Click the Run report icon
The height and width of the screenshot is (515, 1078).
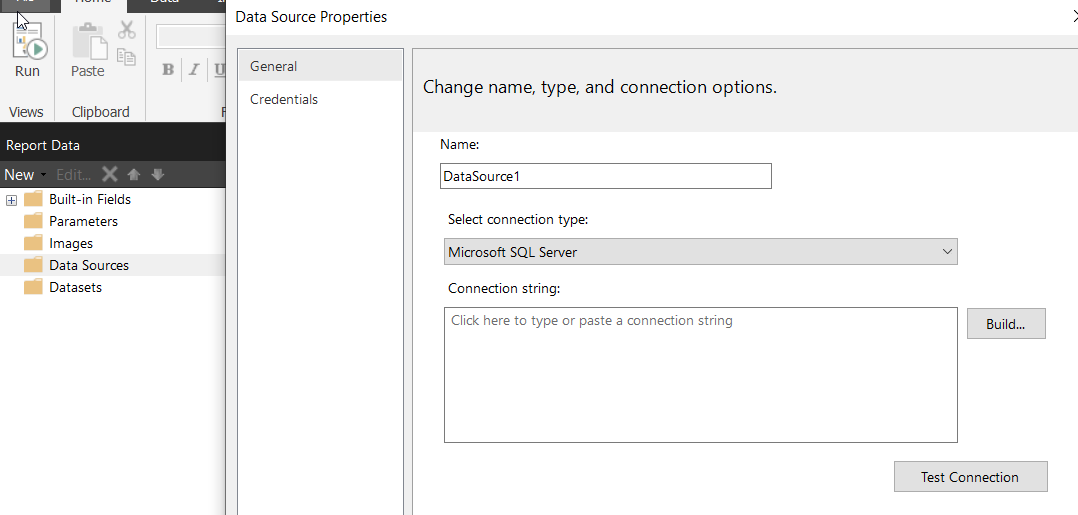[x=29, y=42]
